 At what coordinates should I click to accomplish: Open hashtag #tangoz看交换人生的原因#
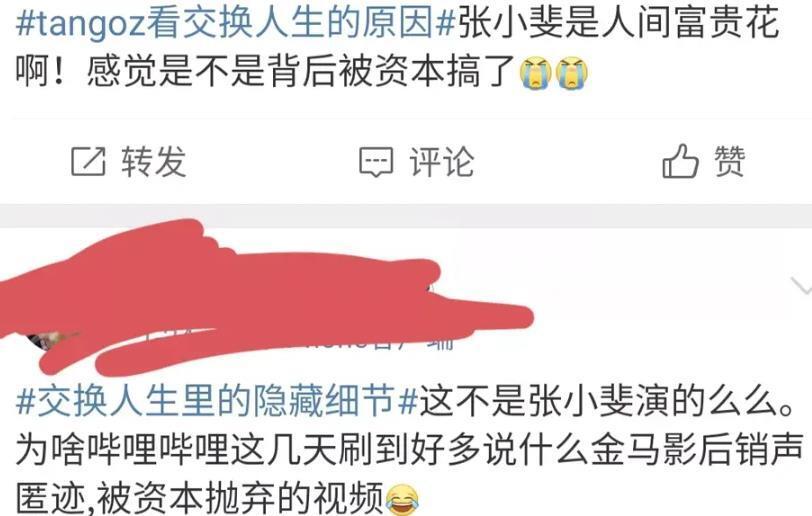point(236,23)
